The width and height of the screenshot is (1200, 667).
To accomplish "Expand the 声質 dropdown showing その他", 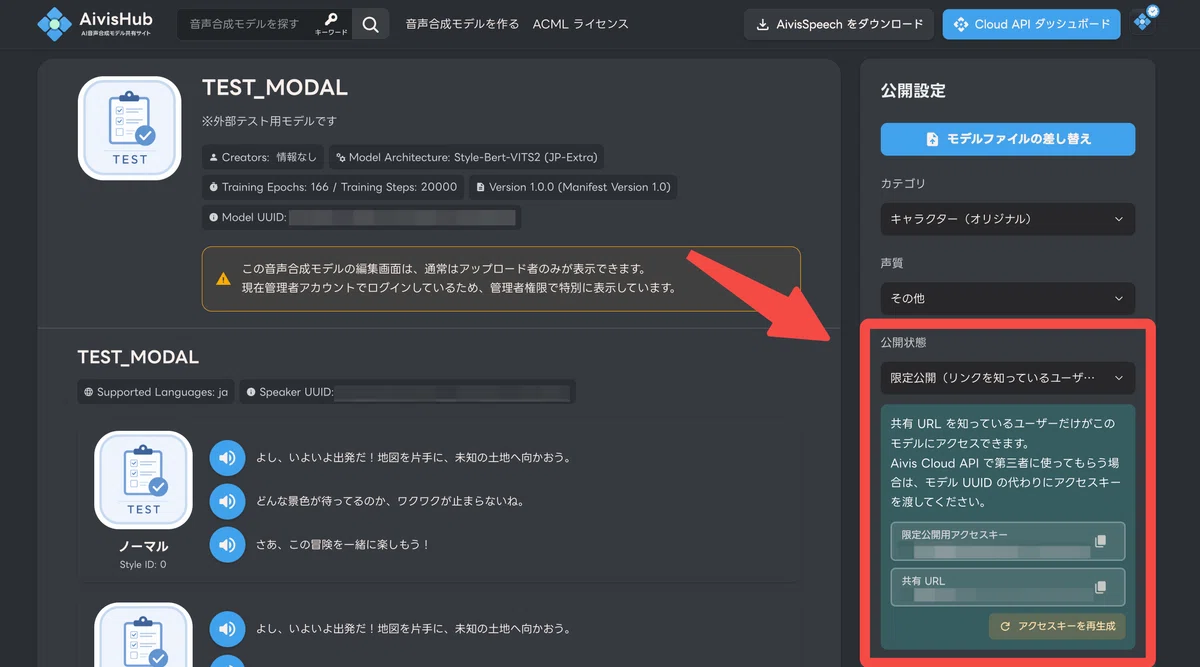I will (x=1008, y=298).
